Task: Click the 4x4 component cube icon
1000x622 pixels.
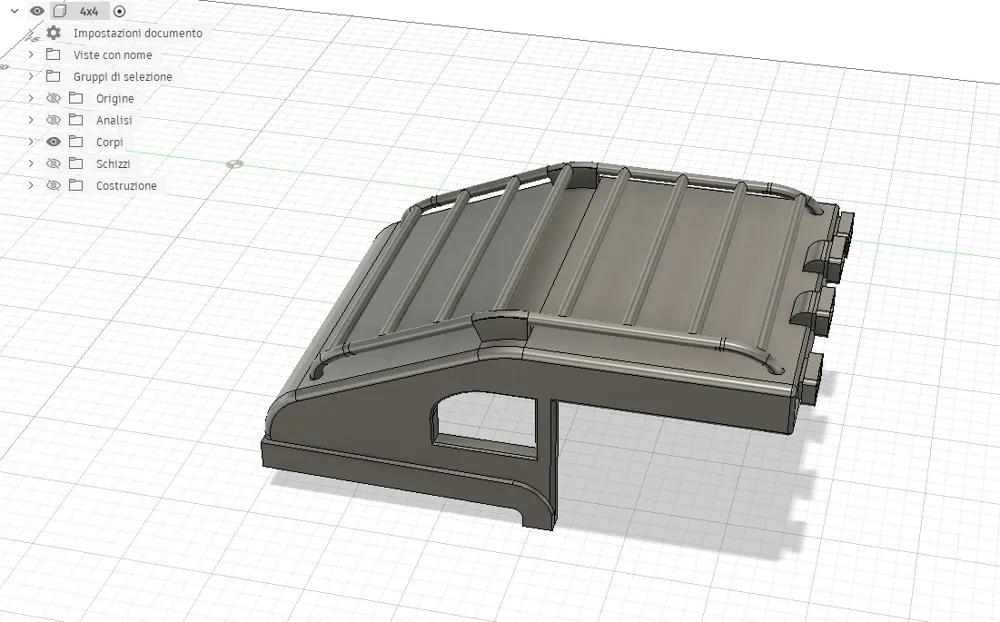Action: [x=59, y=11]
